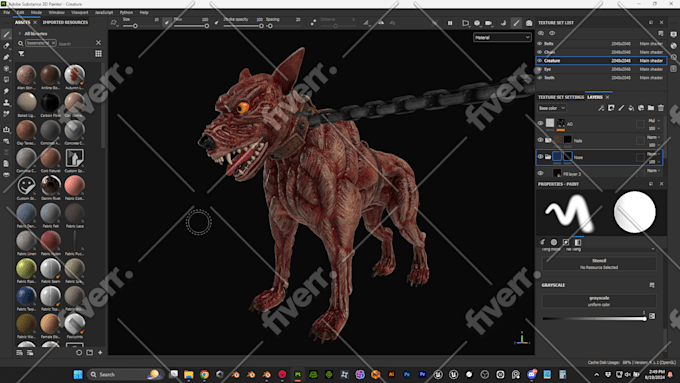680x383 pixels.
Task: Select the Smudge tool
Action: pos(6,91)
